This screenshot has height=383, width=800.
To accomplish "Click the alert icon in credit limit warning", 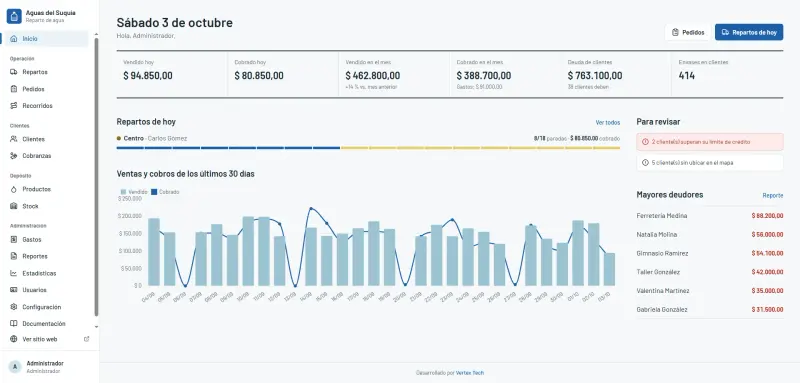I will (645, 142).
